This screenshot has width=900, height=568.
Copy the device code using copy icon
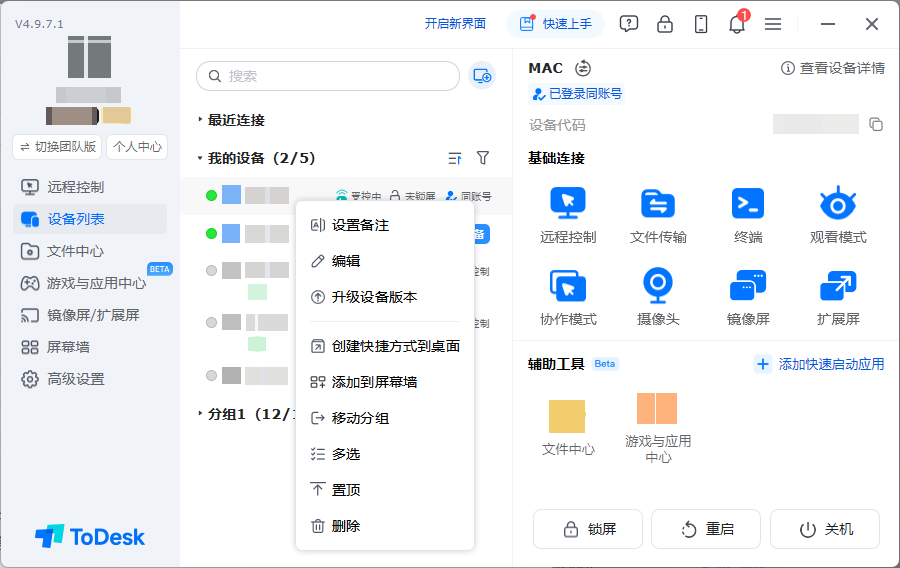[876, 124]
